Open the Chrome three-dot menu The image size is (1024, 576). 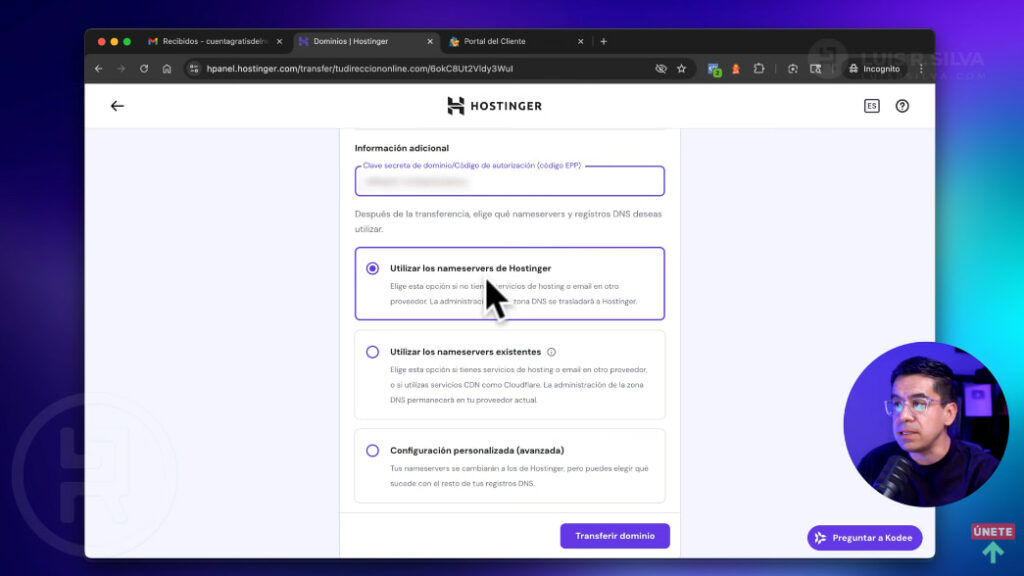pos(921,69)
